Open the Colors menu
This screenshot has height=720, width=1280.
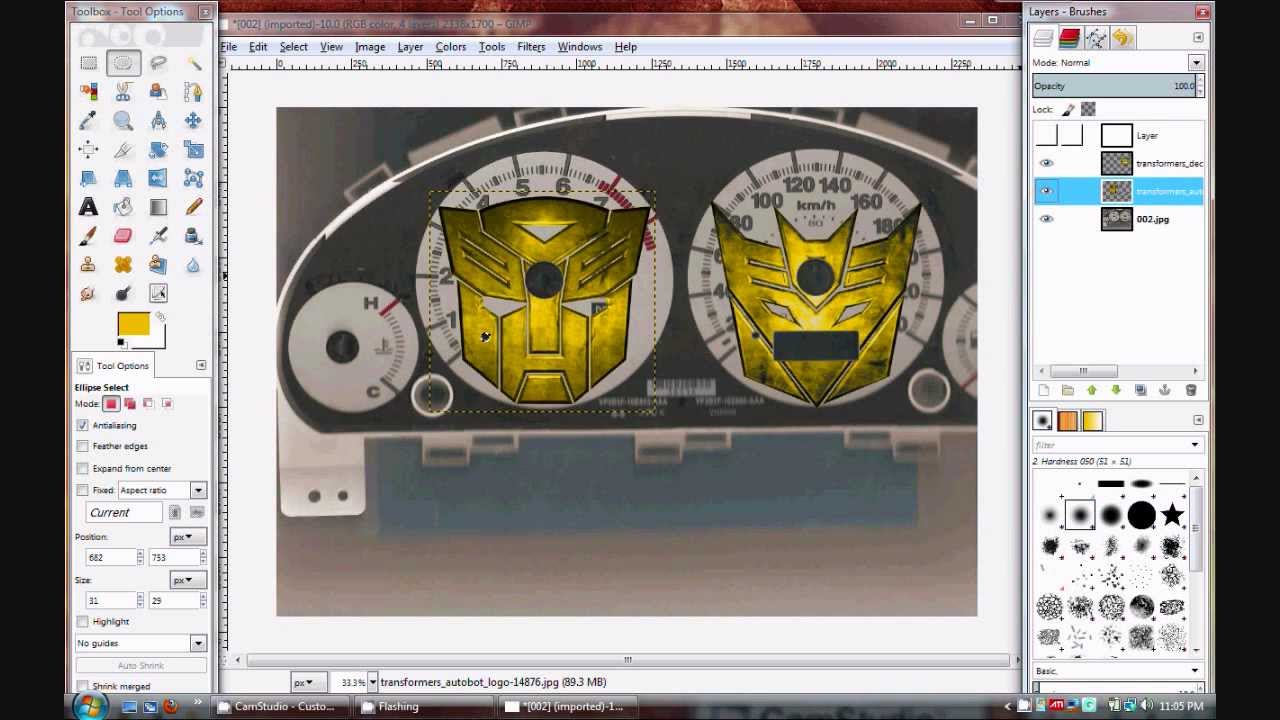point(450,47)
